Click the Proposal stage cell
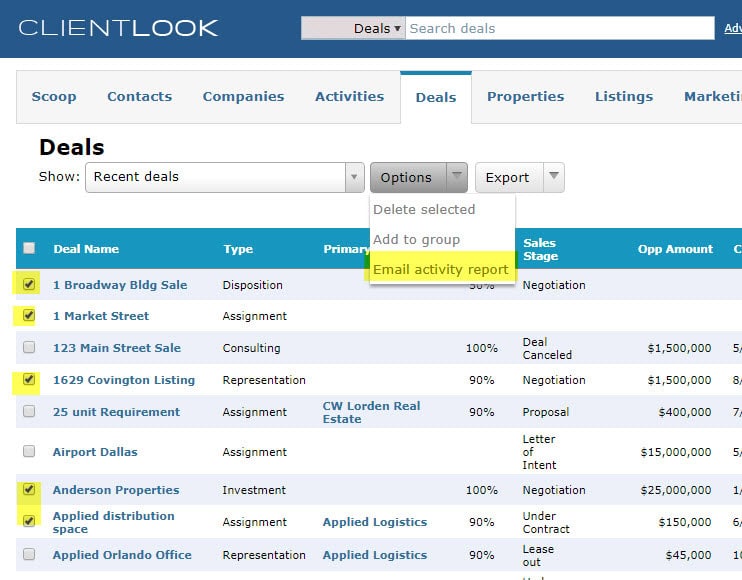 pyautogui.click(x=546, y=412)
